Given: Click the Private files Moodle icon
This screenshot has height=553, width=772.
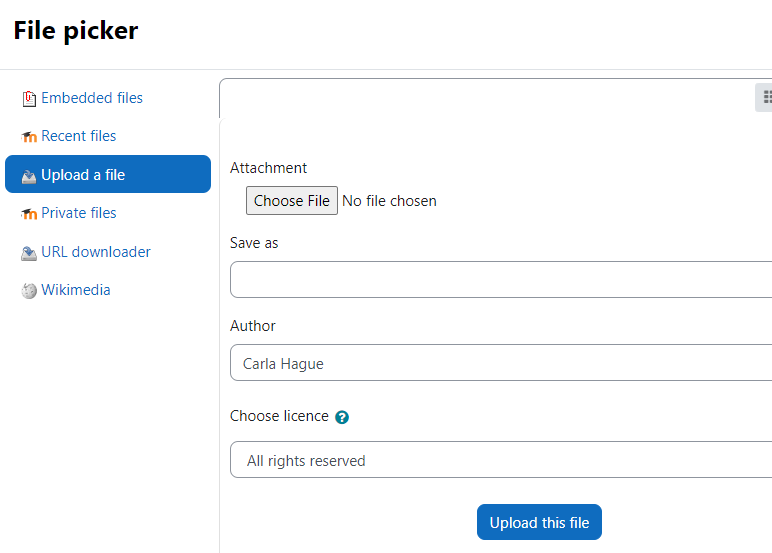Looking at the screenshot, I should (x=29, y=214).
